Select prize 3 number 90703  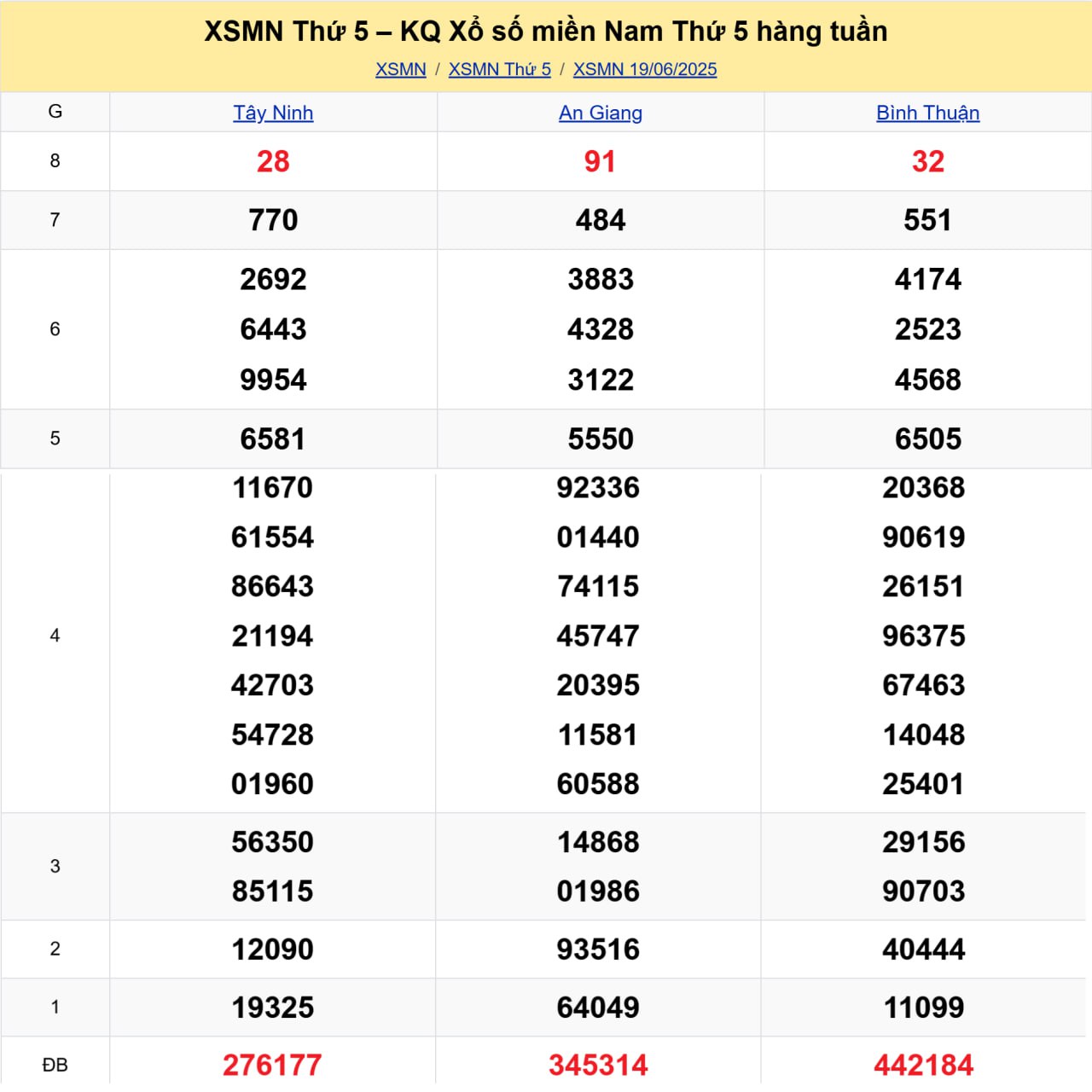(x=924, y=892)
